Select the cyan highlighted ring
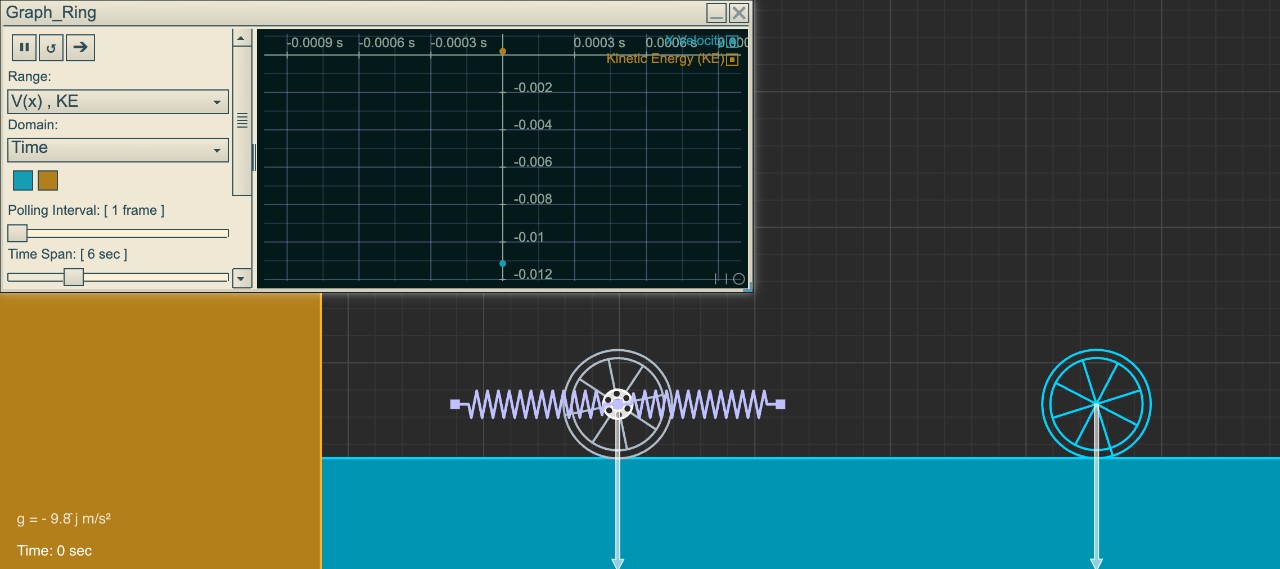The height and width of the screenshot is (569, 1280). coord(1096,403)
